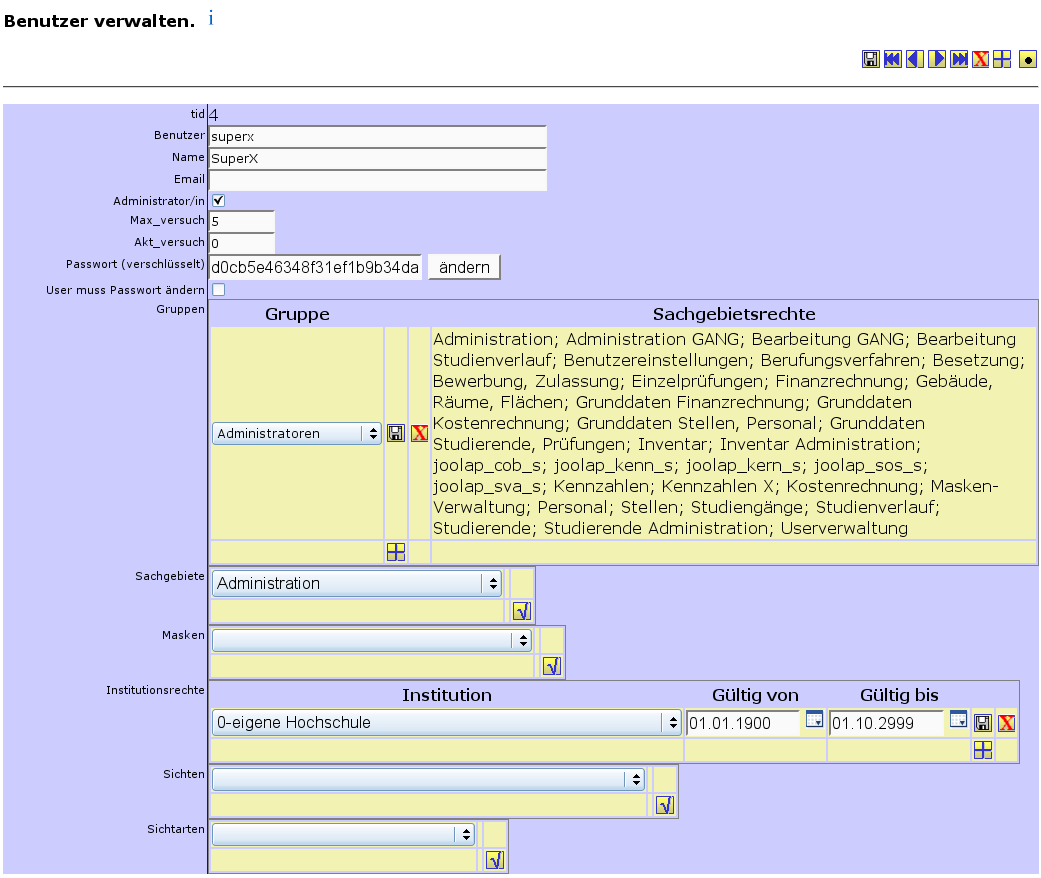Save the Administratoren group row
Screen dimensions: 1041x878
(x=396, y=433)
